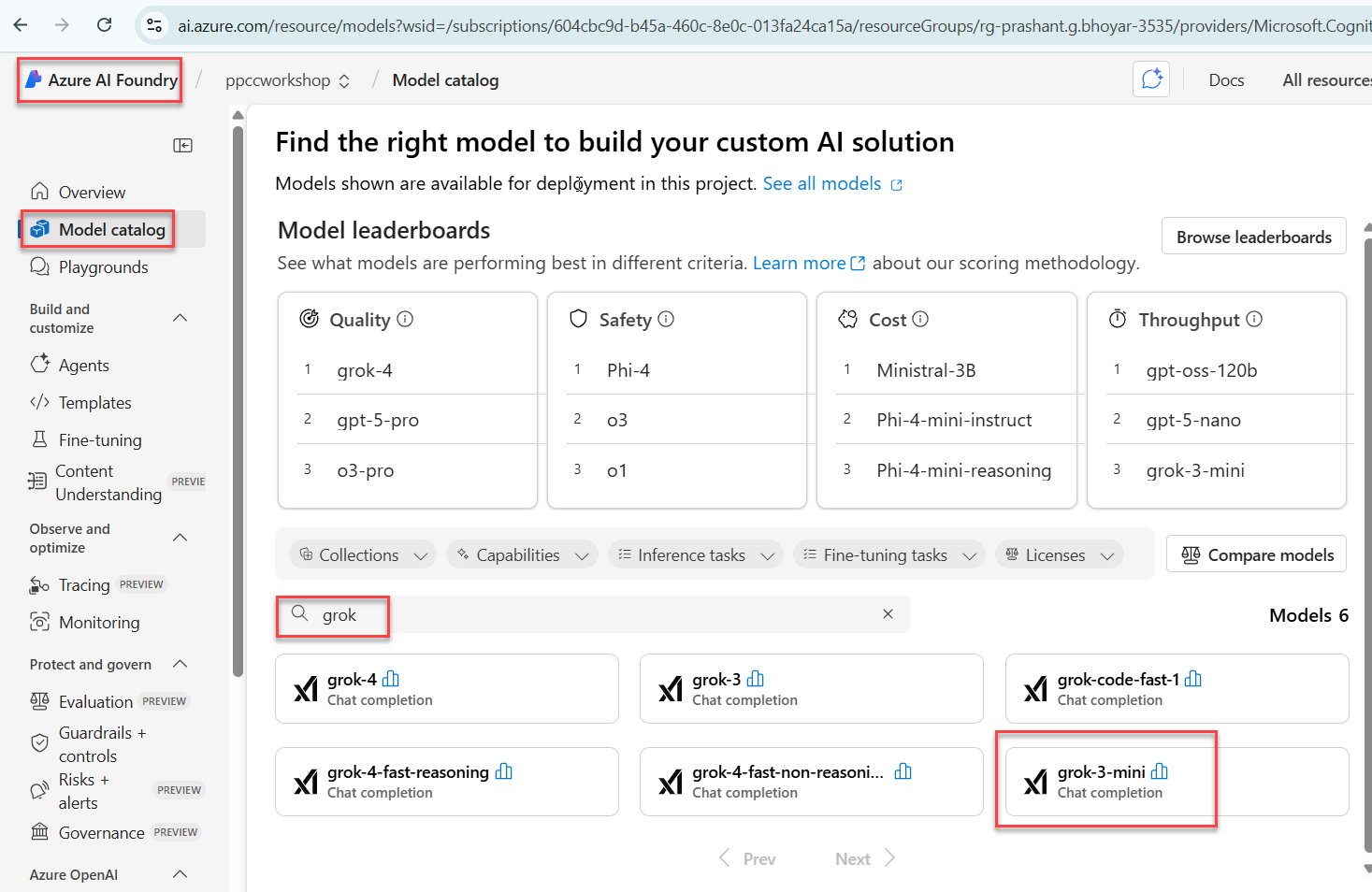Image resolution: width=1372 pixels, height=892 pixels.
Task: Expand the Inference tasks filter dropdown
Action: 697,554
